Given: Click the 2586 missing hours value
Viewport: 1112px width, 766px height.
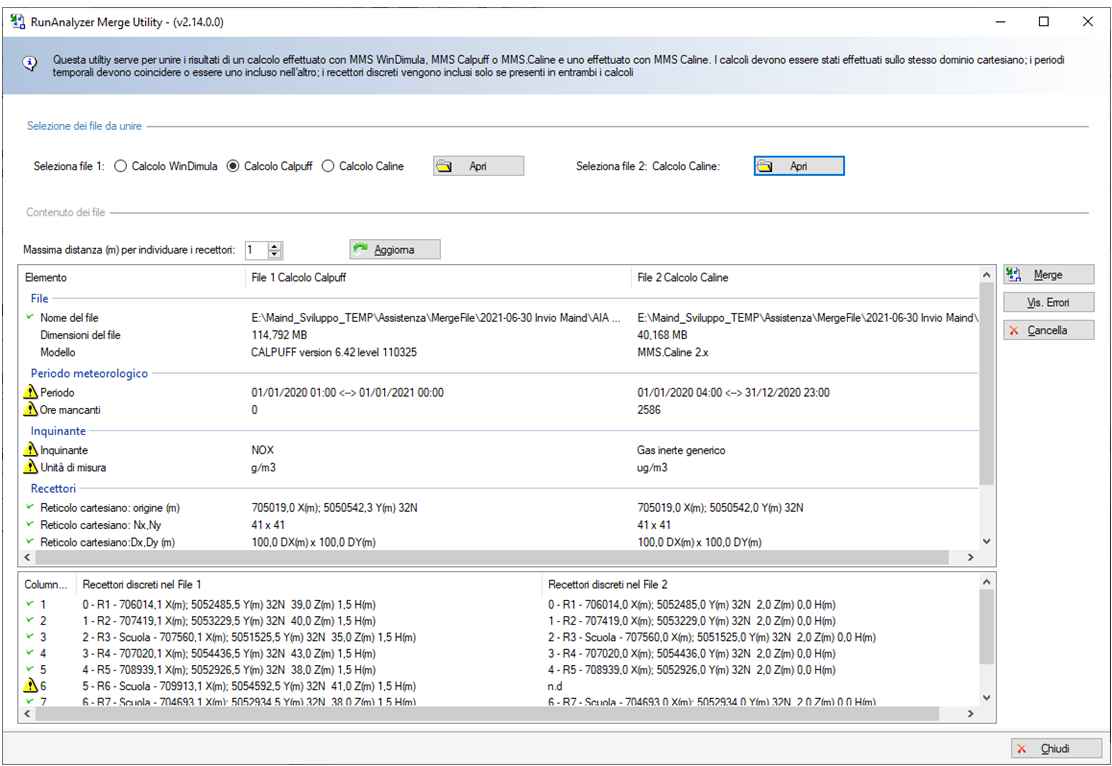Looking at the screenshot, I should coord(649,409).
